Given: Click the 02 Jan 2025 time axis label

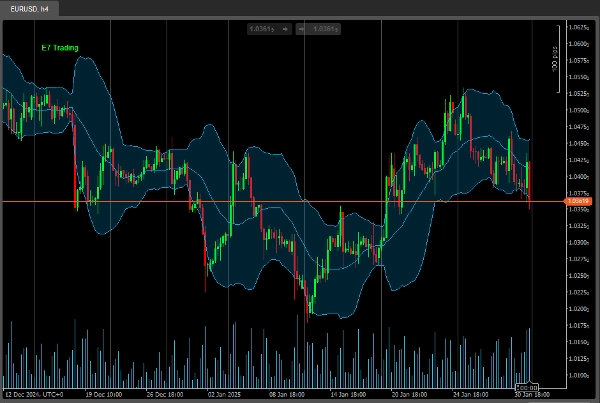Looking at the screenshot, I should tap(224, 394).
